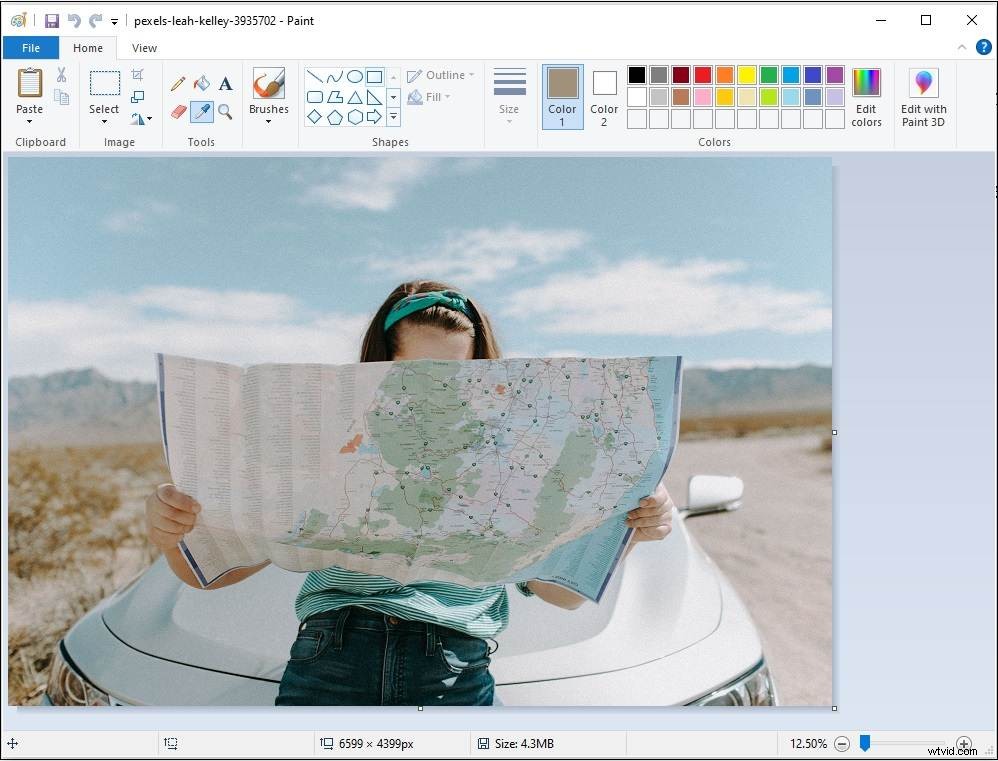Click the zoom in button on the status bar
998x761 pixels.
964,743
